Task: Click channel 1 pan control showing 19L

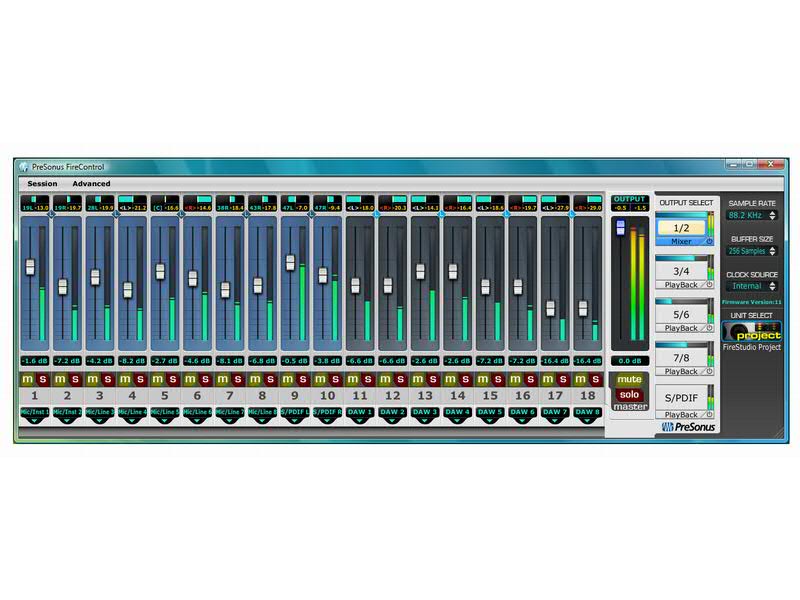Action: pos(35,203)
